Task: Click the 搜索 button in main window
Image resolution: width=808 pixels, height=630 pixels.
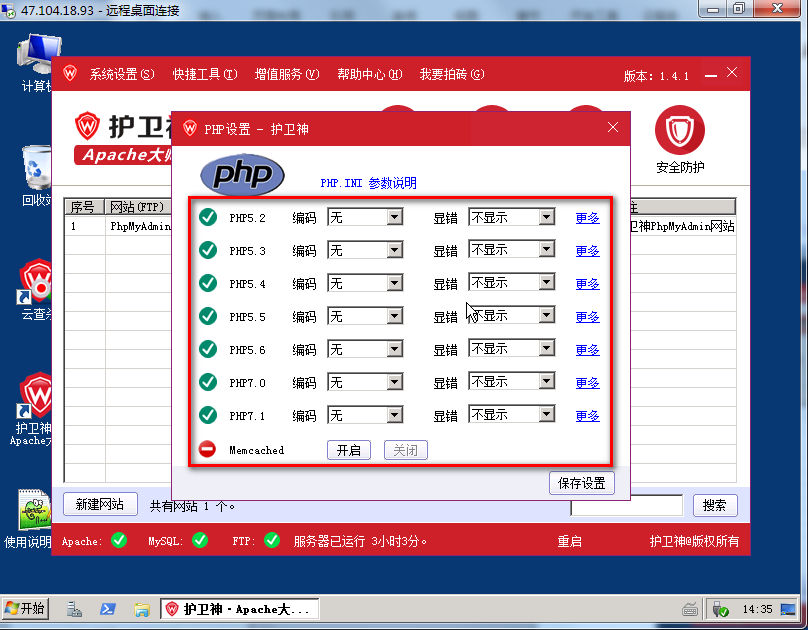Action: (715, 505)
